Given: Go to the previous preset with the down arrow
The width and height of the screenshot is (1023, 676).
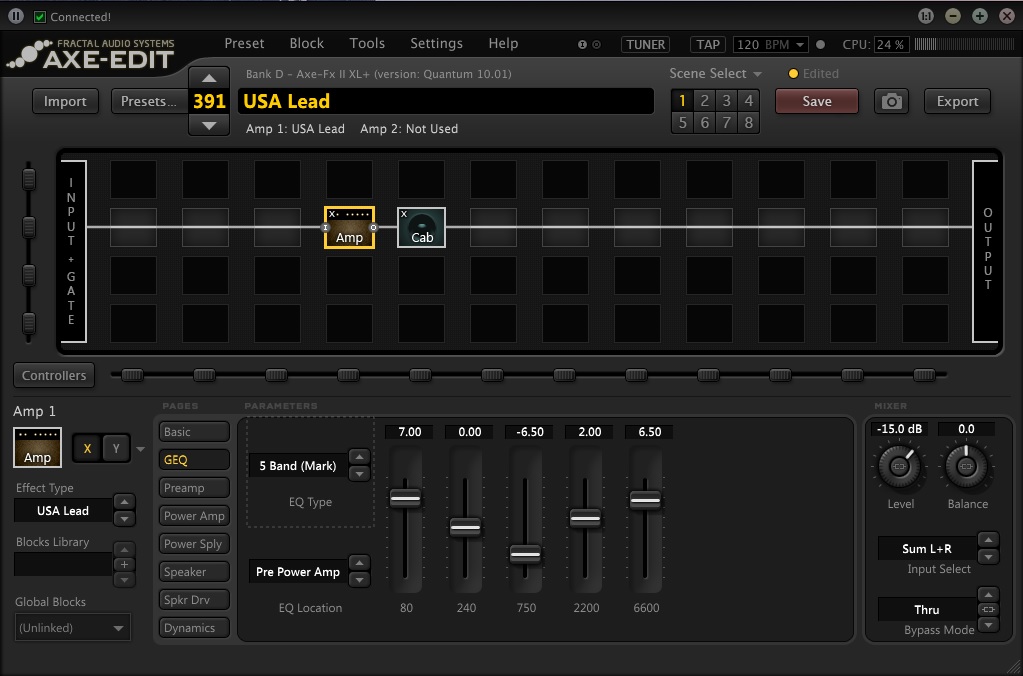Looking at the screenshot, I should coord(209,125).
